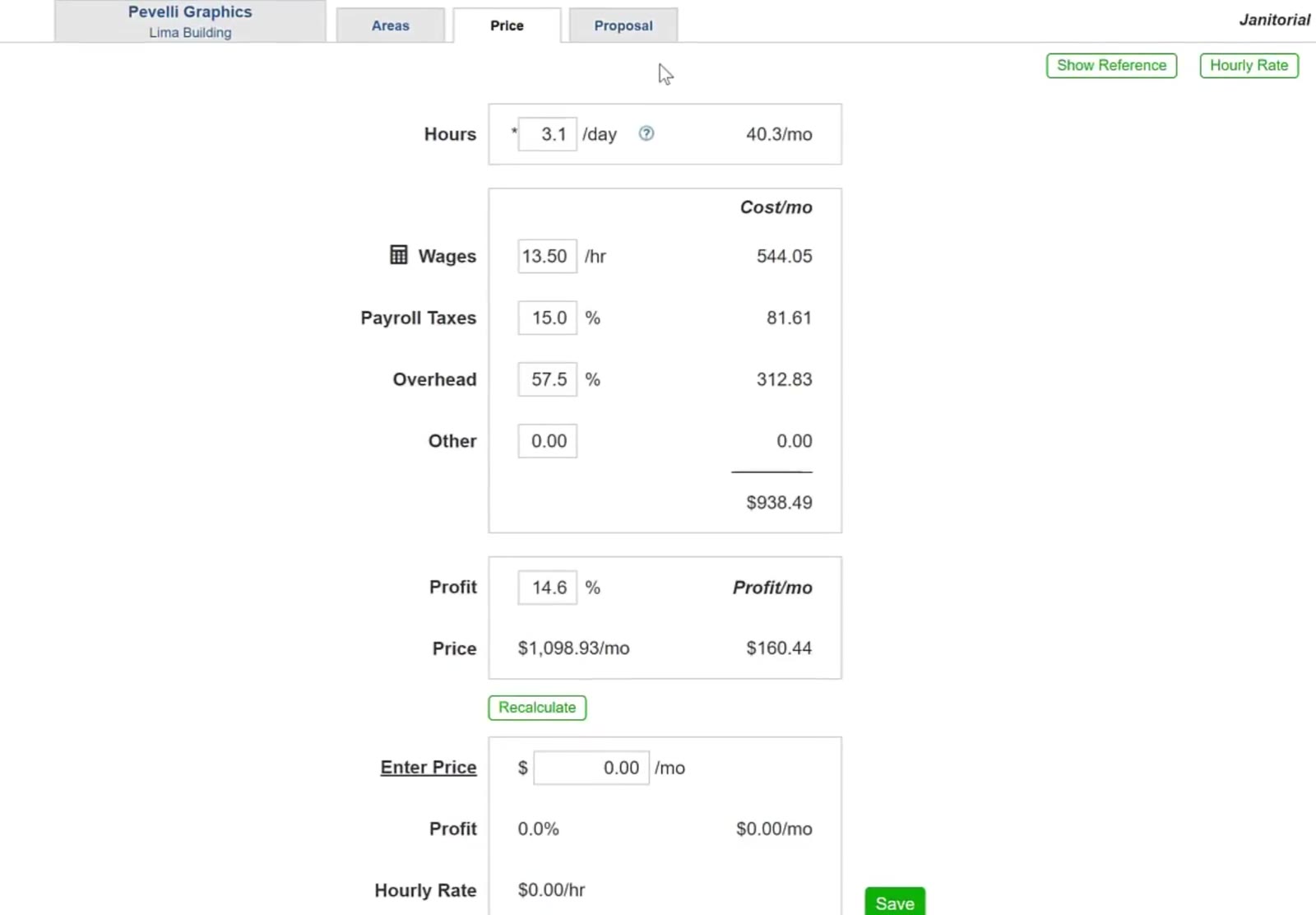Select the Other cost input field
Screen dimensions: 1316x915
pos(547,441)
